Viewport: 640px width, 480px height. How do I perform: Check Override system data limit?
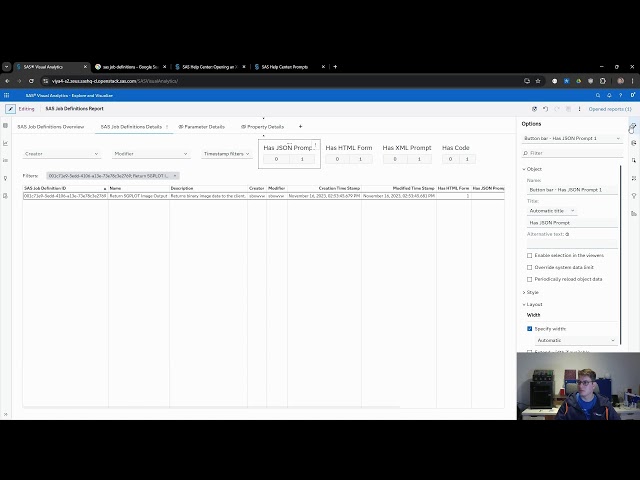click(529, 267)
